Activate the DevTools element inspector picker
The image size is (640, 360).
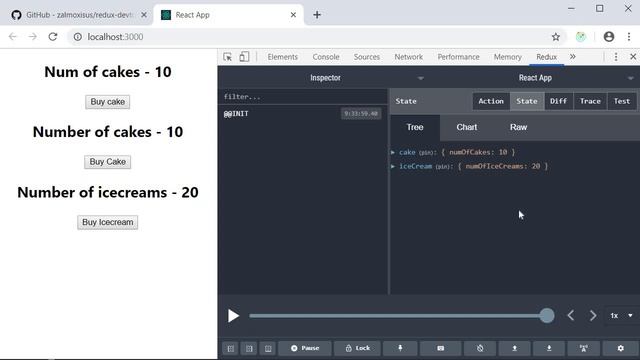228,57
